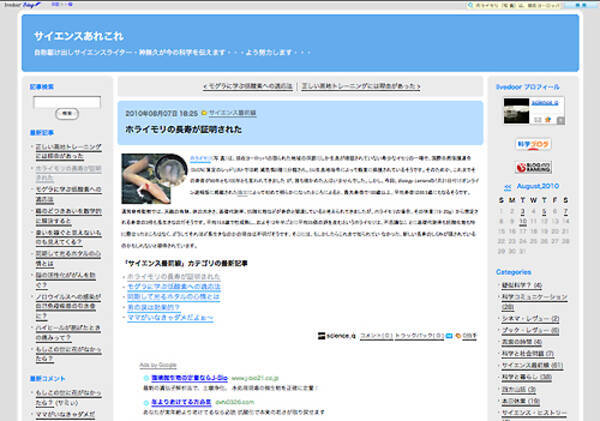Open the トラックバック(0) link
600x421 pixels.
(419, 336)
